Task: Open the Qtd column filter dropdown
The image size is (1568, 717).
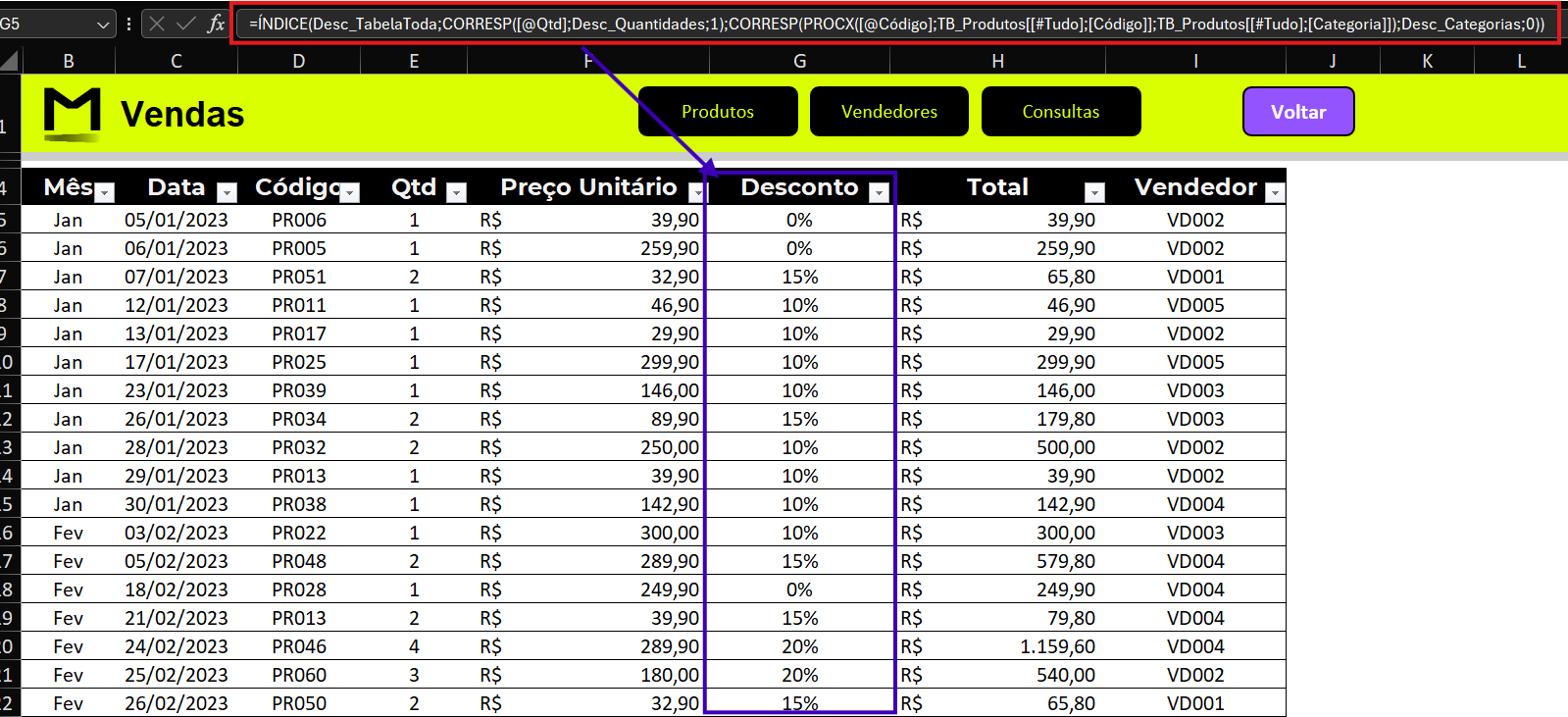Action: click(456, 193)
